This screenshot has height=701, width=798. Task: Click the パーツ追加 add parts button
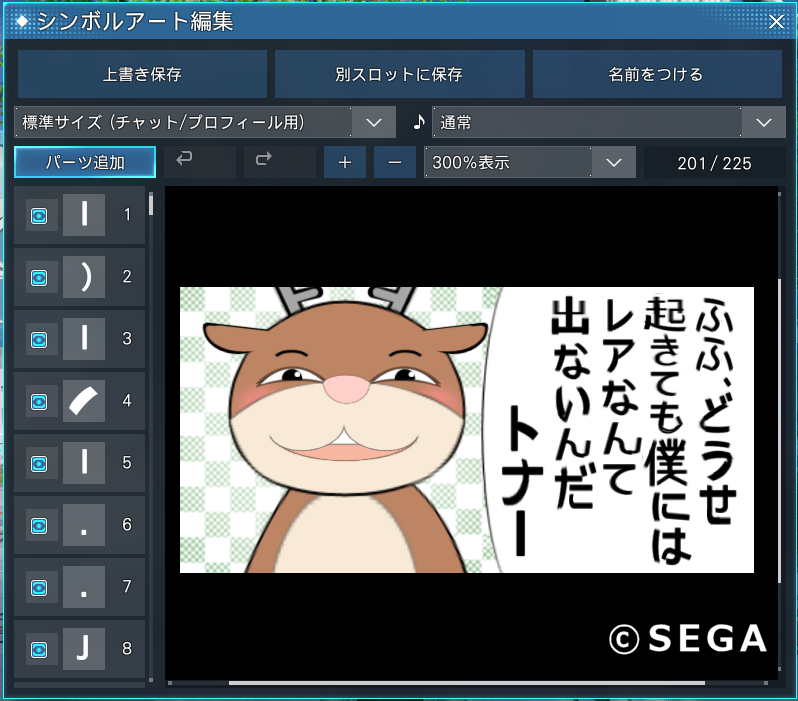coord(85,162)
